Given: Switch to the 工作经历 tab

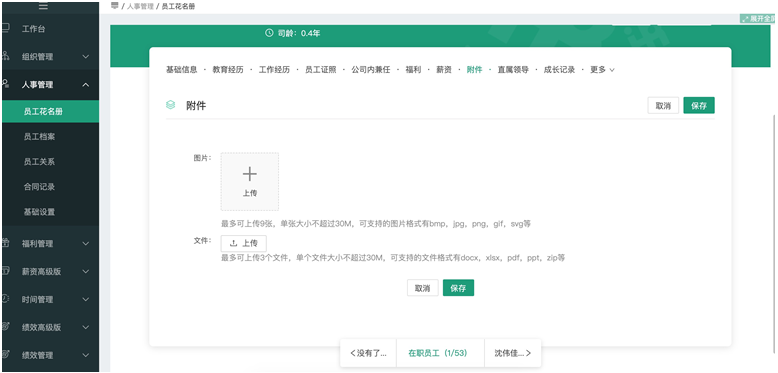Looking at the screenshot, I should point(274,70).
